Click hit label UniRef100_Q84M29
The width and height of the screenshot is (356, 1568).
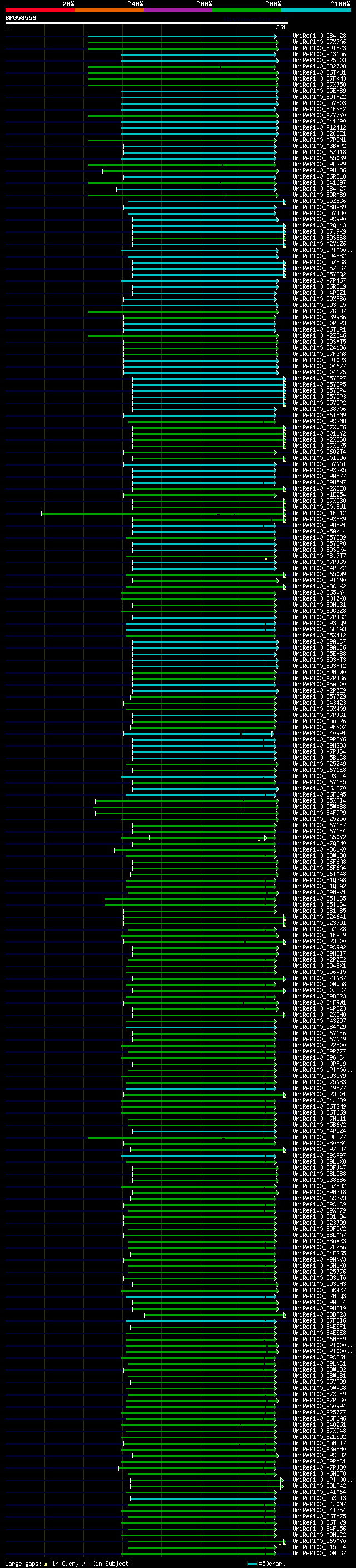319,1027
